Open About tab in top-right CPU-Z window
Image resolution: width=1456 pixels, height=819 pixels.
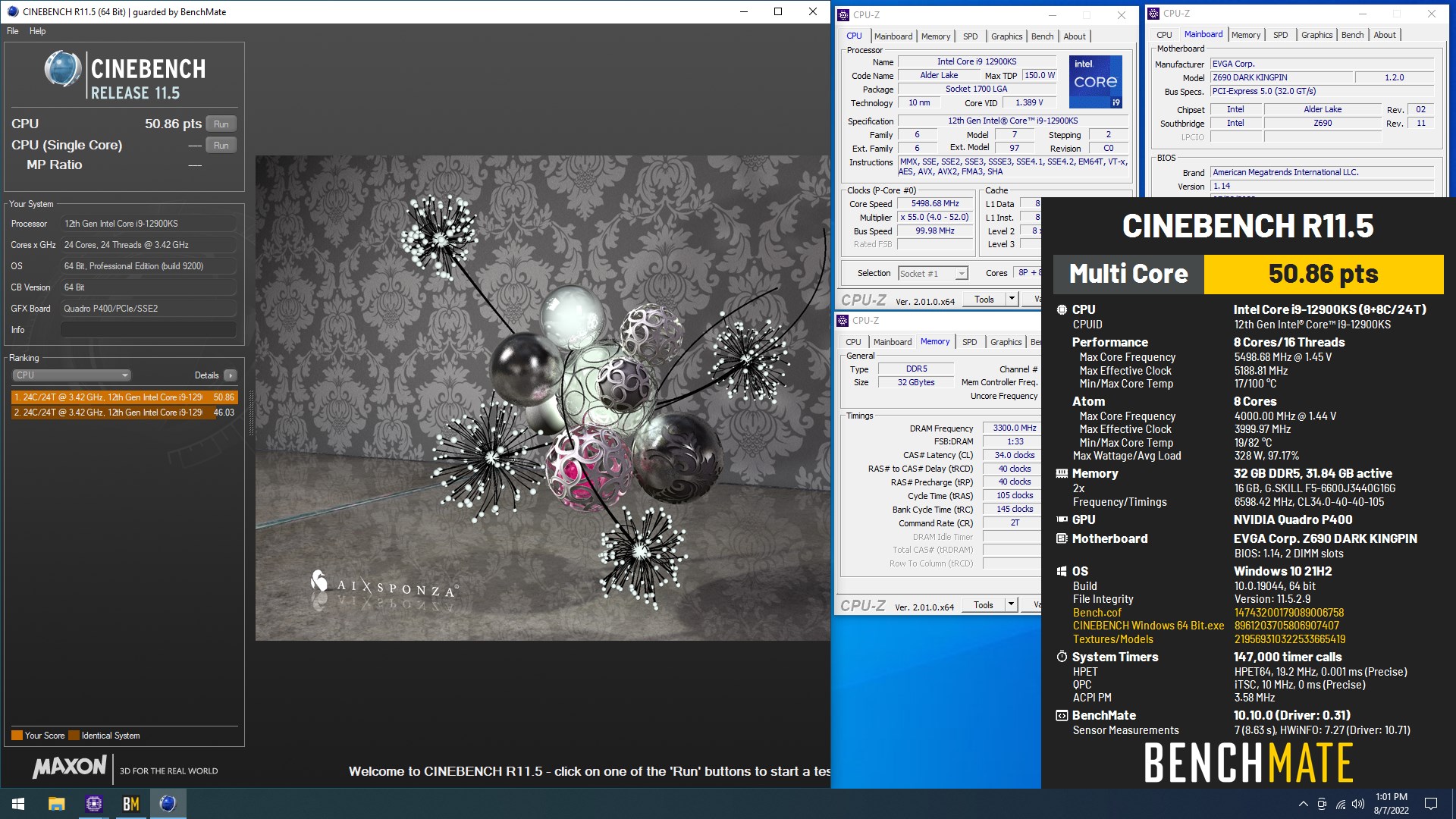[x=1384, y=35]
